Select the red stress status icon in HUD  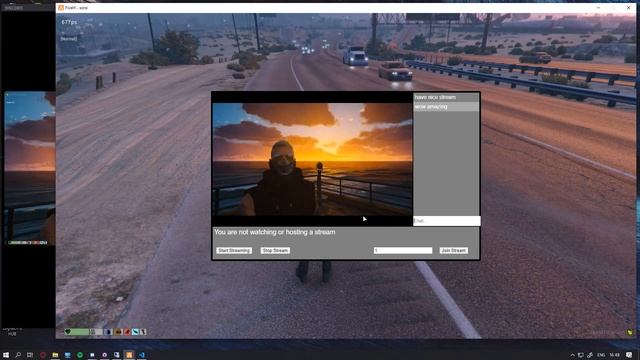127,332
